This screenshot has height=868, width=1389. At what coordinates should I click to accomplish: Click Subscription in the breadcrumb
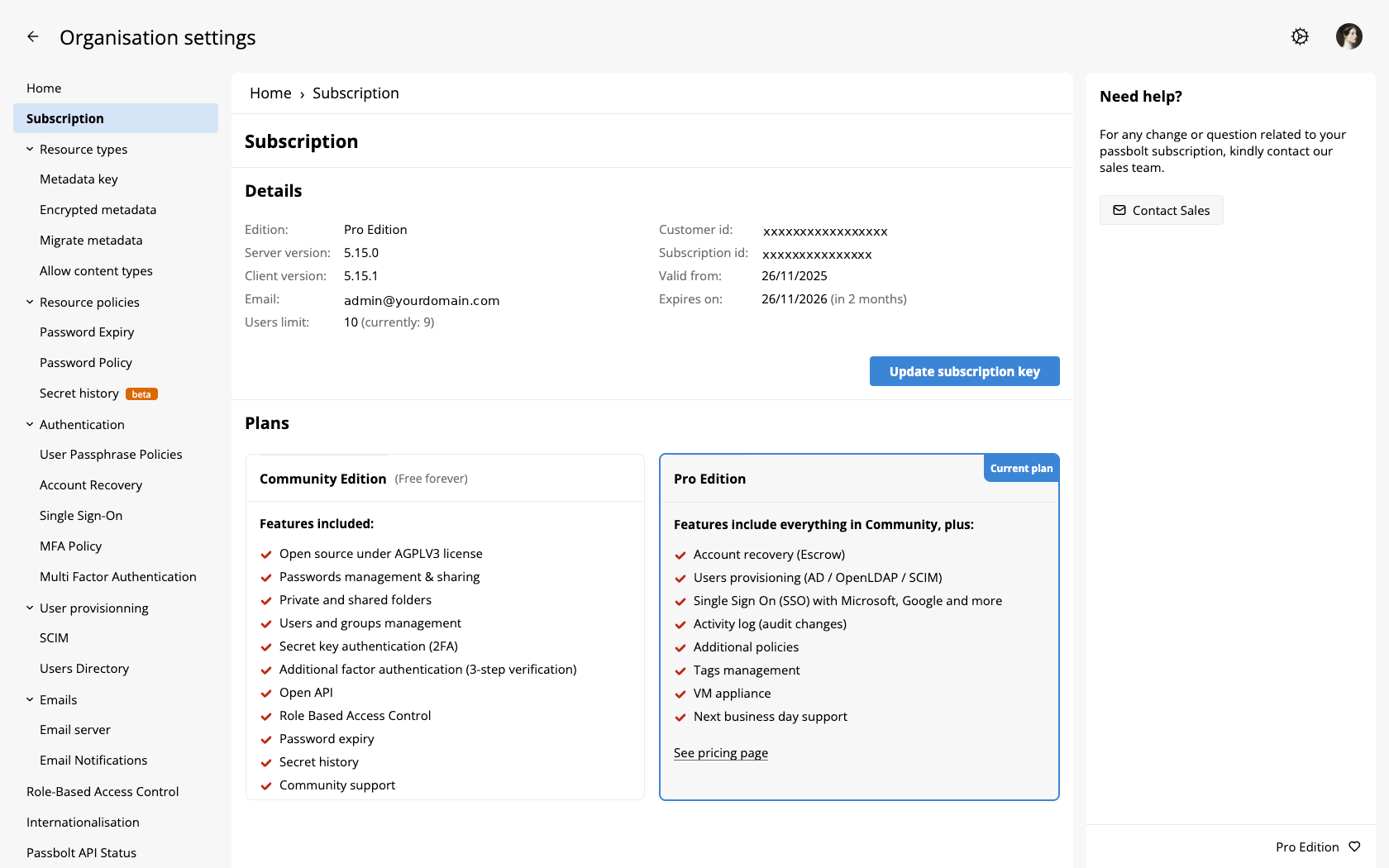coord(356,93)
